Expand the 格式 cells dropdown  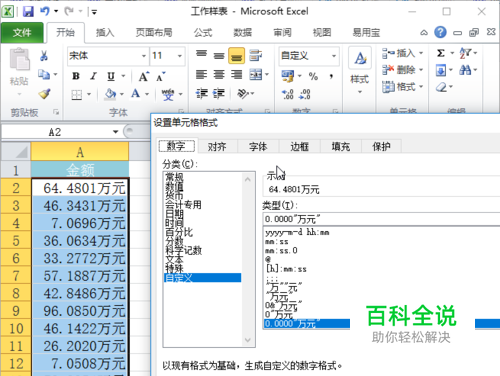pos(421,87)
